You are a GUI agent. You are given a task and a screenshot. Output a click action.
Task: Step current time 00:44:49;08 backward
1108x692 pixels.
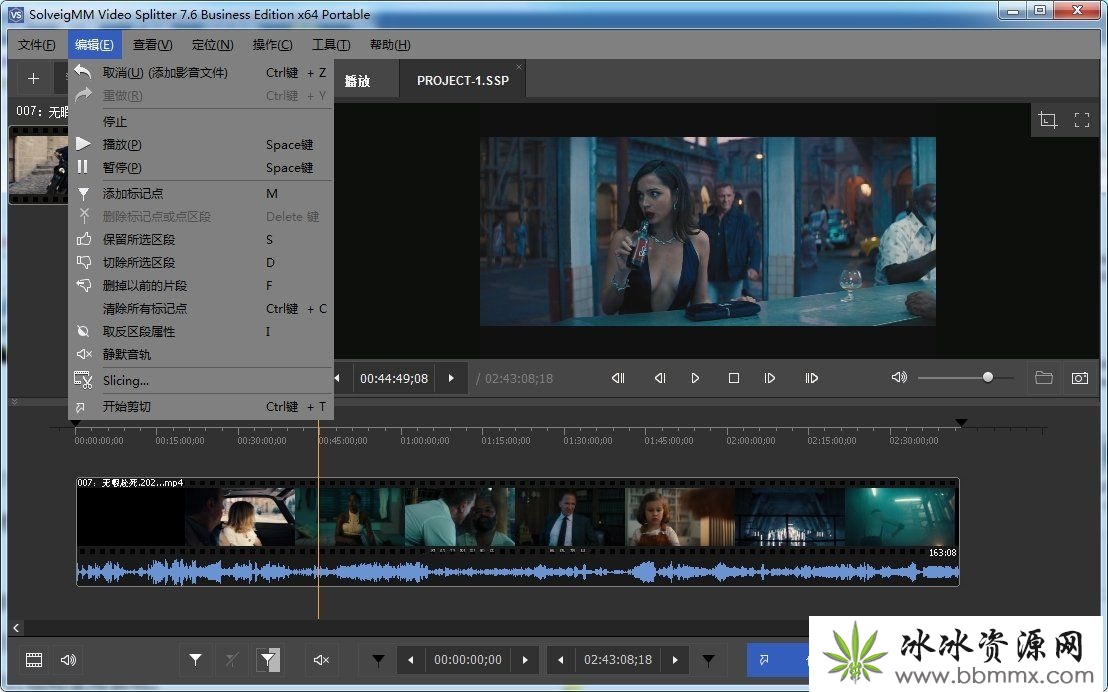(338, 378)
